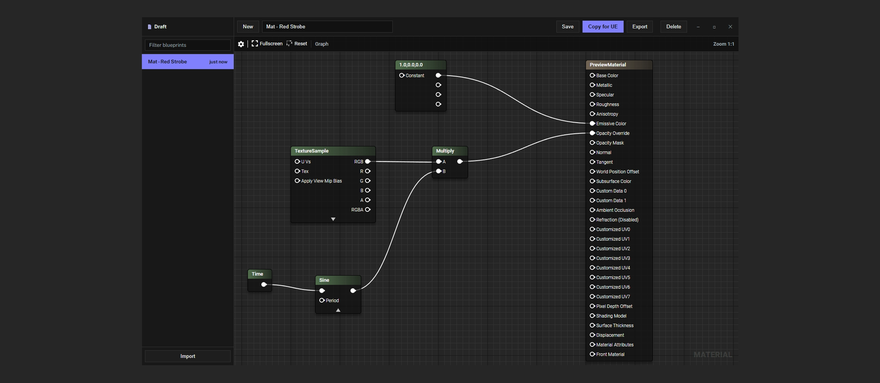
Task: Click the Tangent pin label
Action: [604, 162]
